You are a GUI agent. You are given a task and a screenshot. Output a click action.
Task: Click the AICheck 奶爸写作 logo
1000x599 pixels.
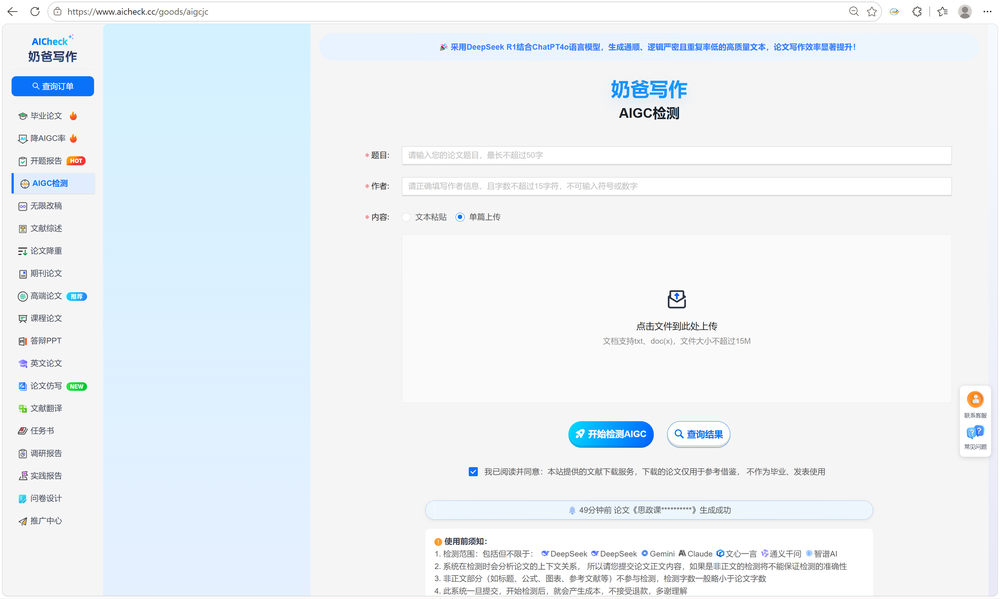click(x=52, y=49)
